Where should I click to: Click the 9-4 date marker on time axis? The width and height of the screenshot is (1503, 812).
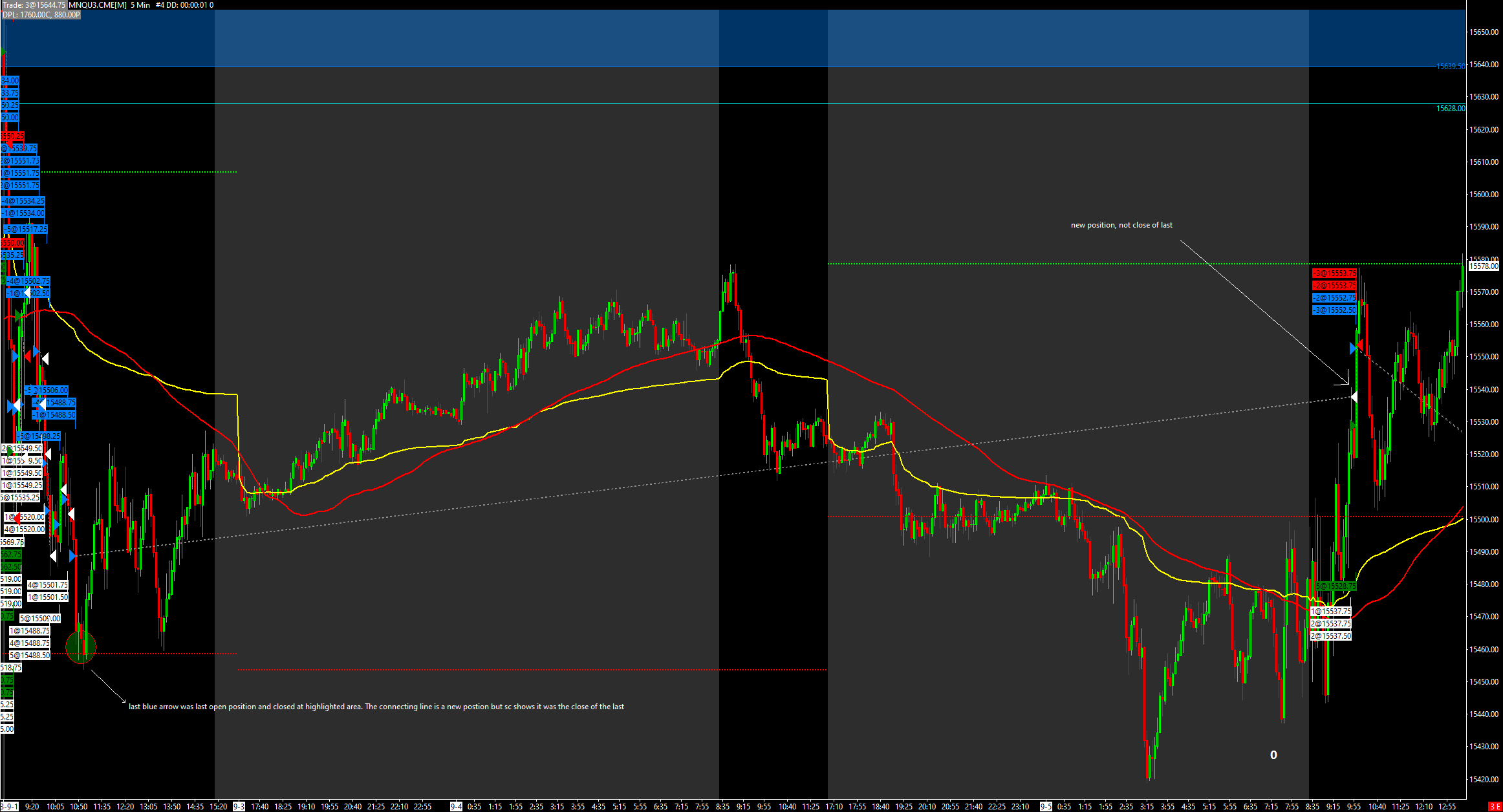tap(456, 807)
